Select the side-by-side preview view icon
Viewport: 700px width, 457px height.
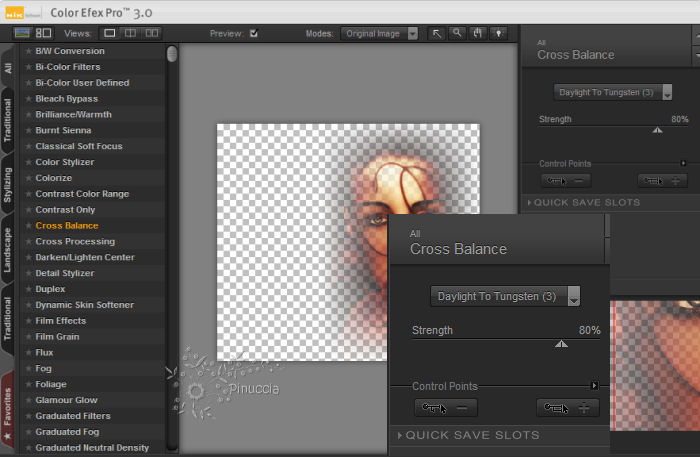(152, 33)
